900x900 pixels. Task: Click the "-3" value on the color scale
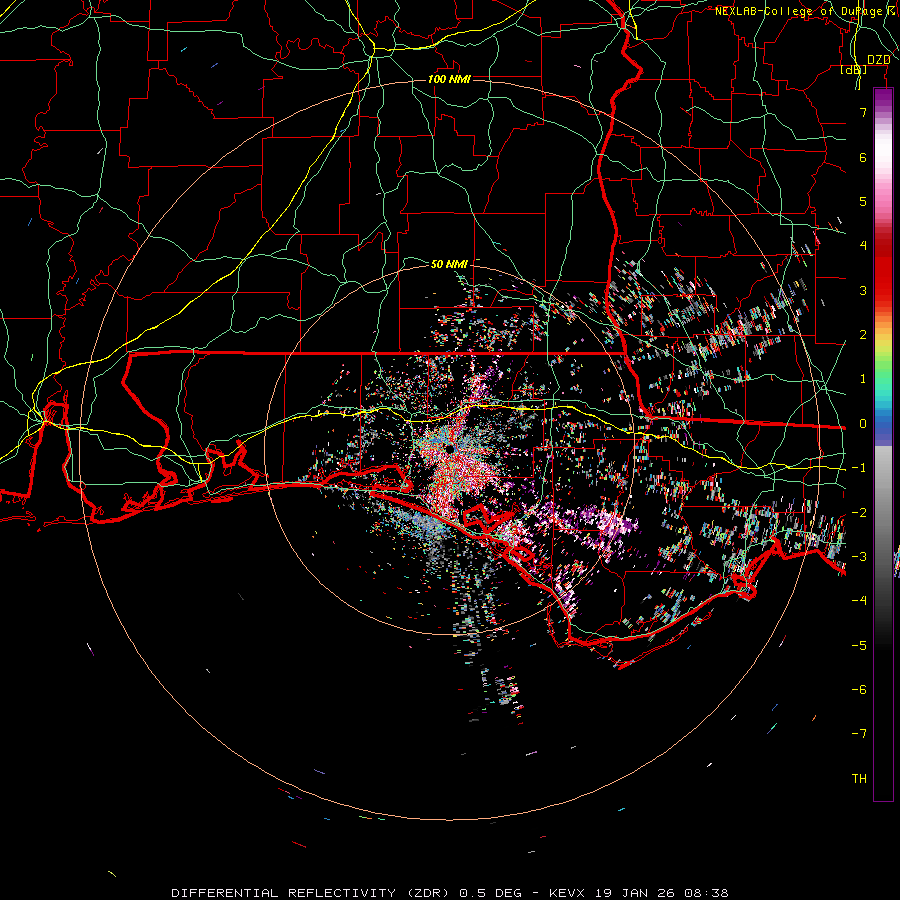pos(859,557)
